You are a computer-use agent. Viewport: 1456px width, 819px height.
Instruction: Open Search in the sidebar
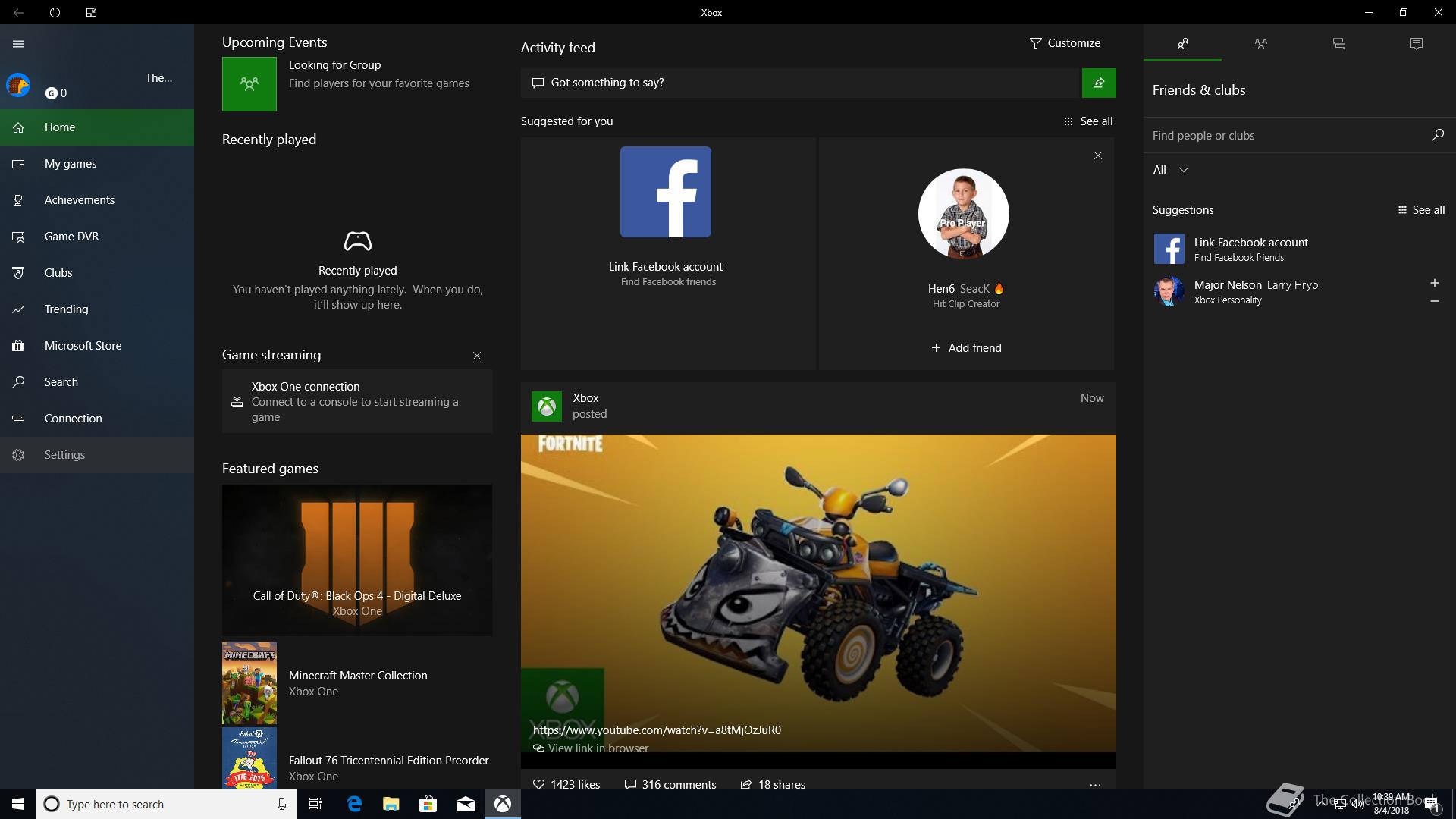tap(97, 382)
